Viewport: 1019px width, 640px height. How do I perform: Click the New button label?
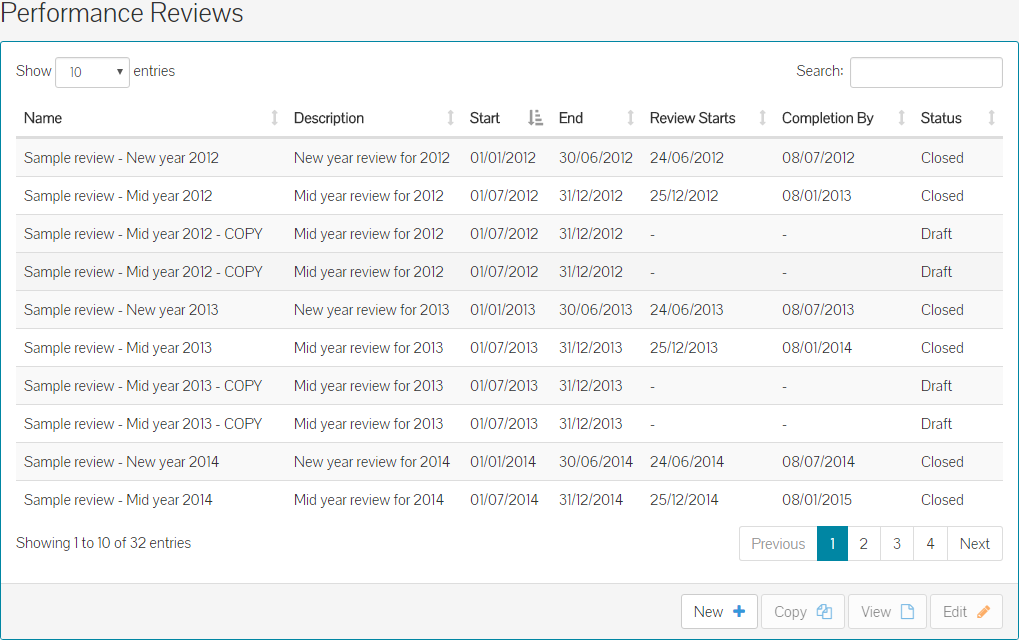pos(708,611)
